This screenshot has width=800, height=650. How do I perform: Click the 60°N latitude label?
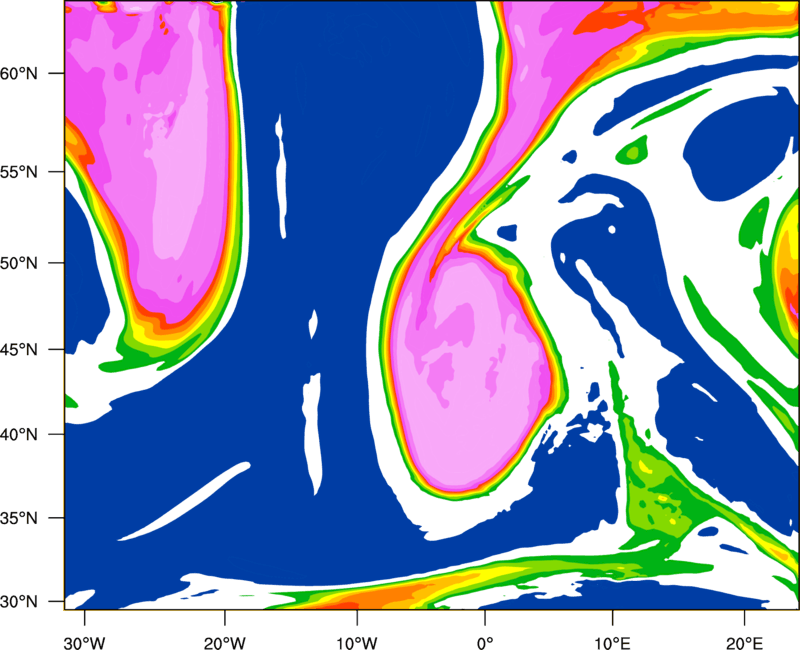[x=19, y=73]
